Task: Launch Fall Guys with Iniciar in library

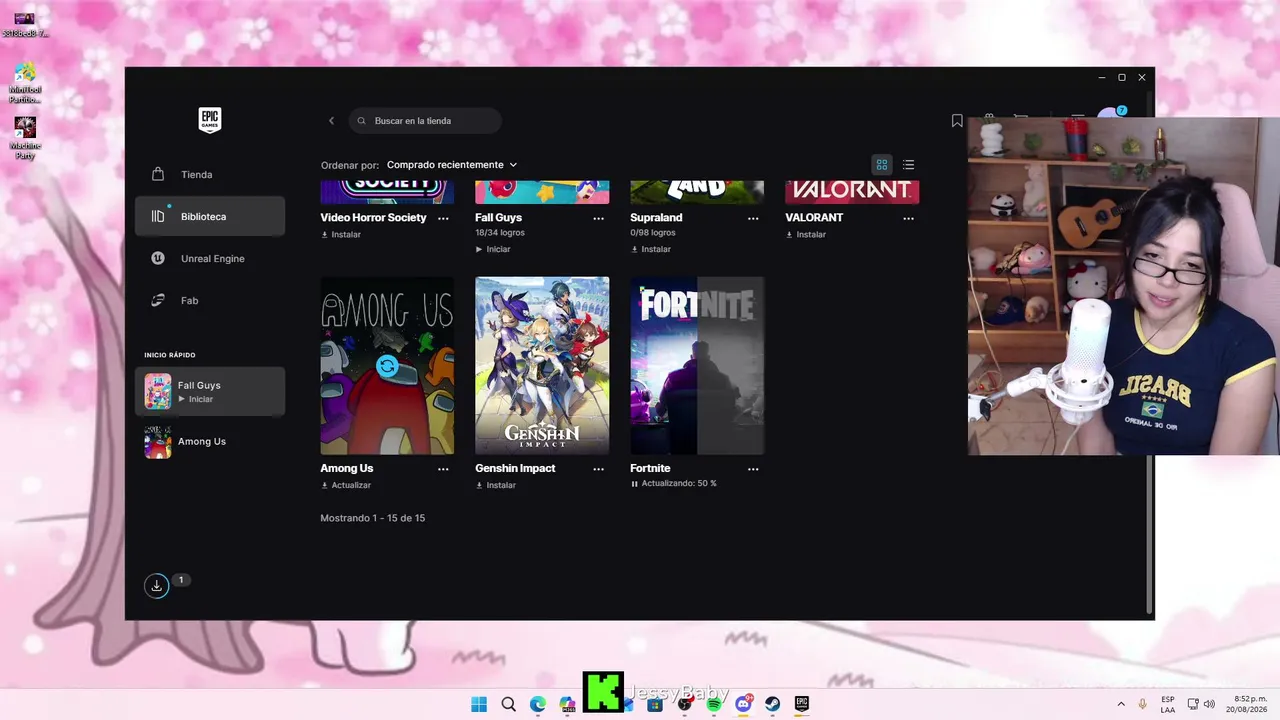Action: pos(493,249)
